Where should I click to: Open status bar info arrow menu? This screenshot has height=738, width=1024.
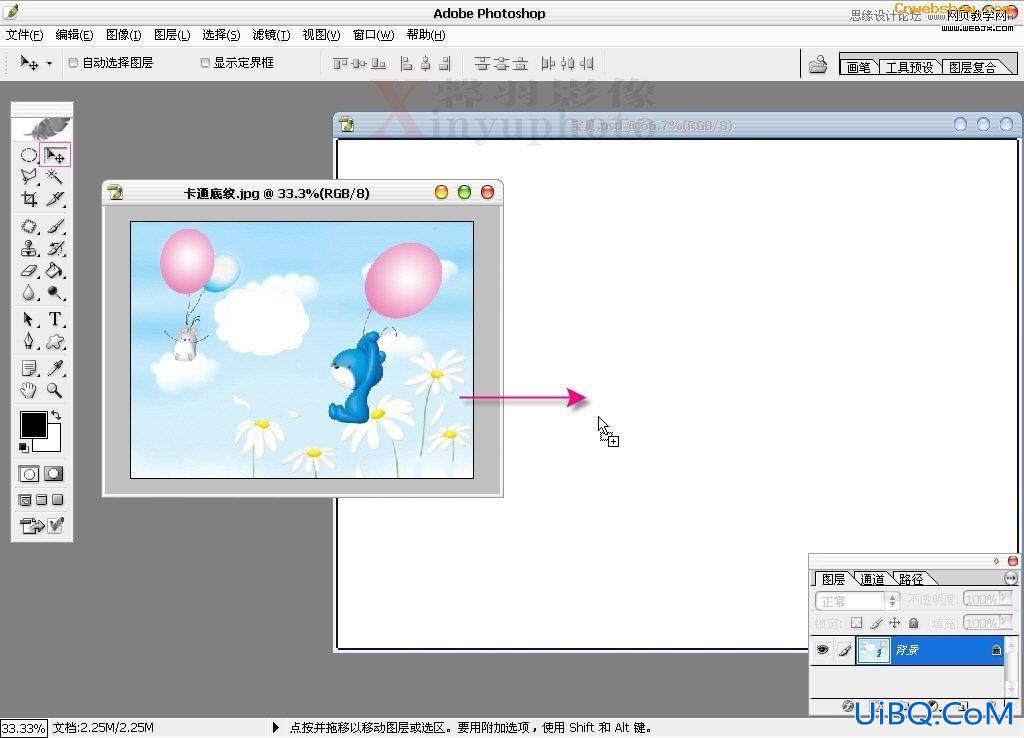click(275, 727)
